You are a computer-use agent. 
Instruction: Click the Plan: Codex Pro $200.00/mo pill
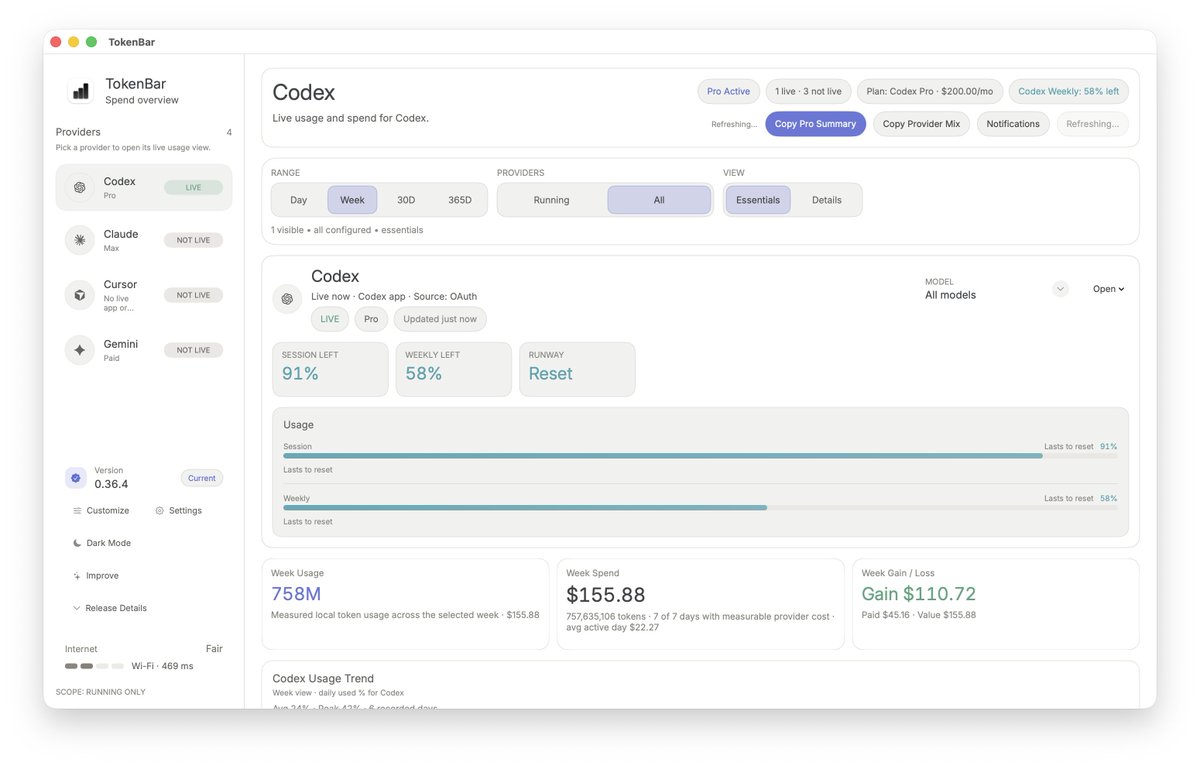[930, 91]
